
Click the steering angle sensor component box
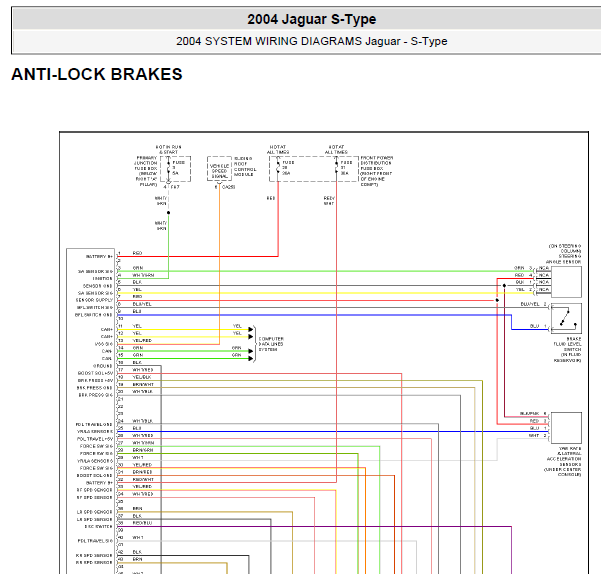coord(566,282)
